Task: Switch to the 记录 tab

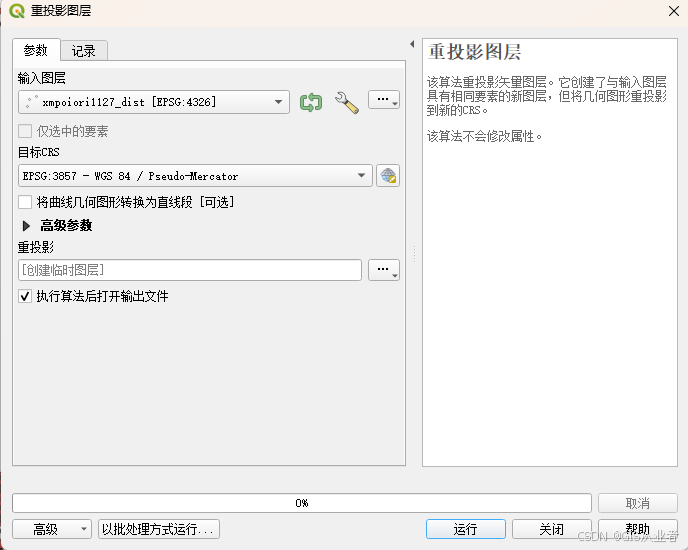Action: 83,51
